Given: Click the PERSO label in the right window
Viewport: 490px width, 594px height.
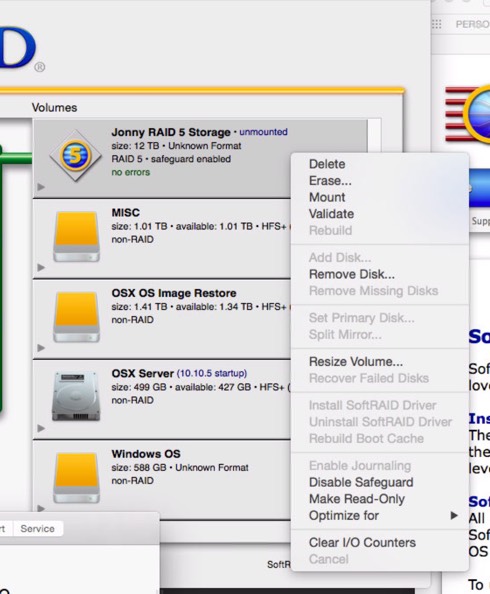Looking at the screenshot, I should coord(473,24).
